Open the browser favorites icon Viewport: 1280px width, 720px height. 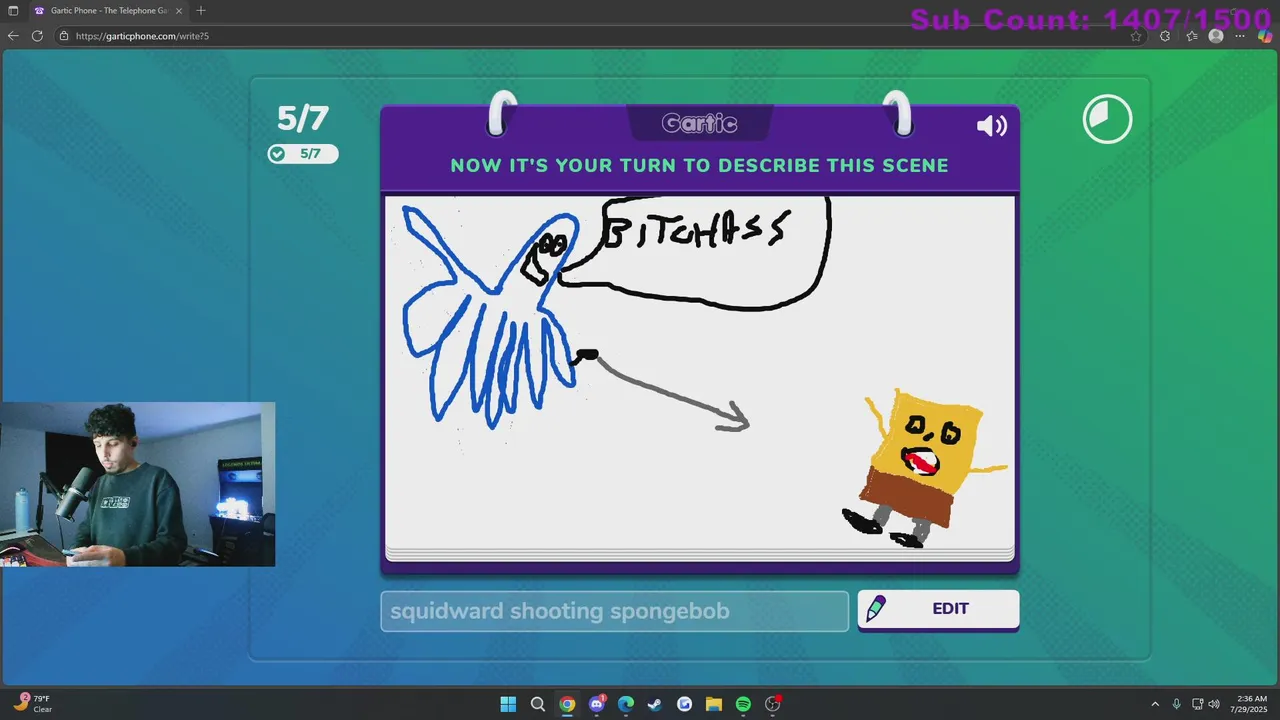tap(1191, 36)
